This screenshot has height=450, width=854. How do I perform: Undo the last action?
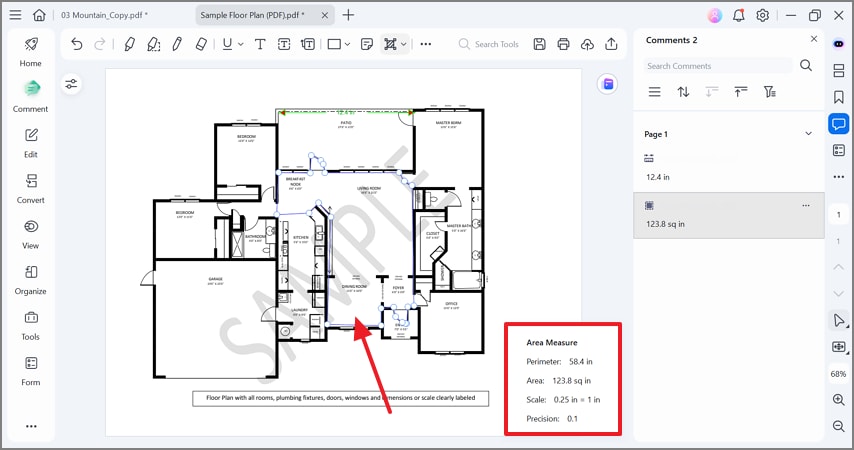pyautogui.click(x=77, y=44)
